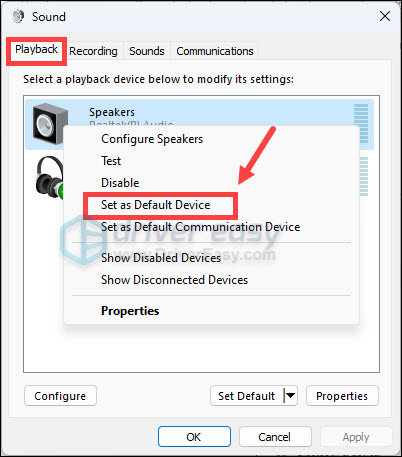
Task: Toggle Show Disconnected Devices option
Action: pos(175,280)
